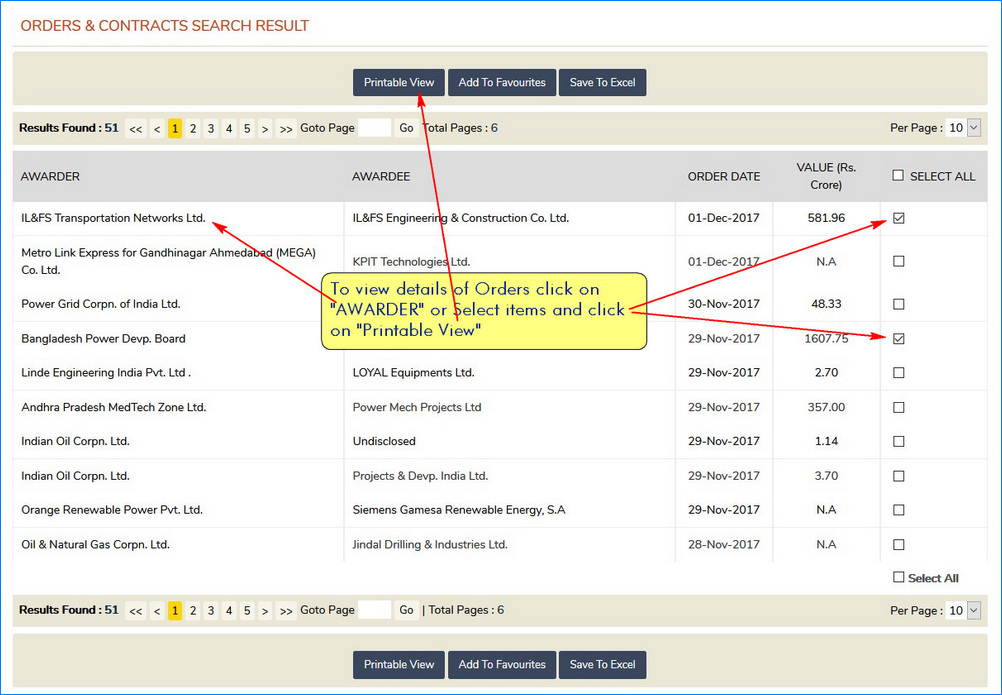Click bottom pagination last >> arrow
Image resolution: width=1002 pixels, height=695 pixels.
(x=286, y=611)
